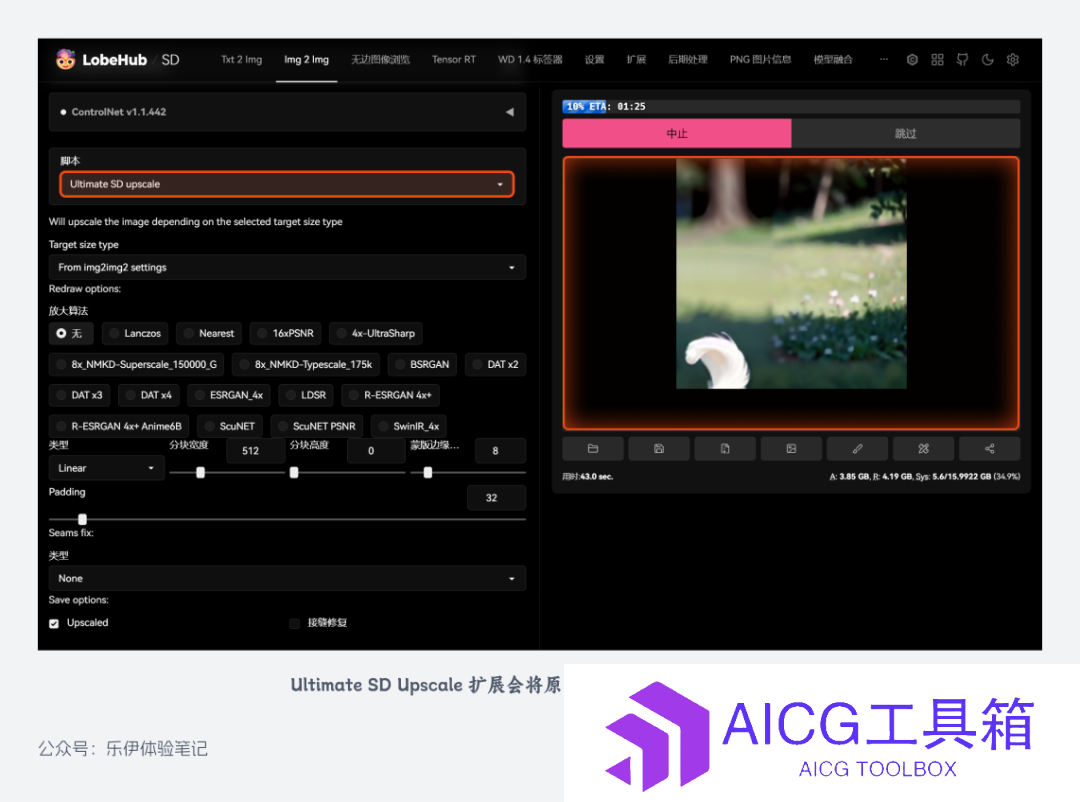1080x802 pixels.
Task: Open the 模型融合 tab
Action: pos(833,60)
